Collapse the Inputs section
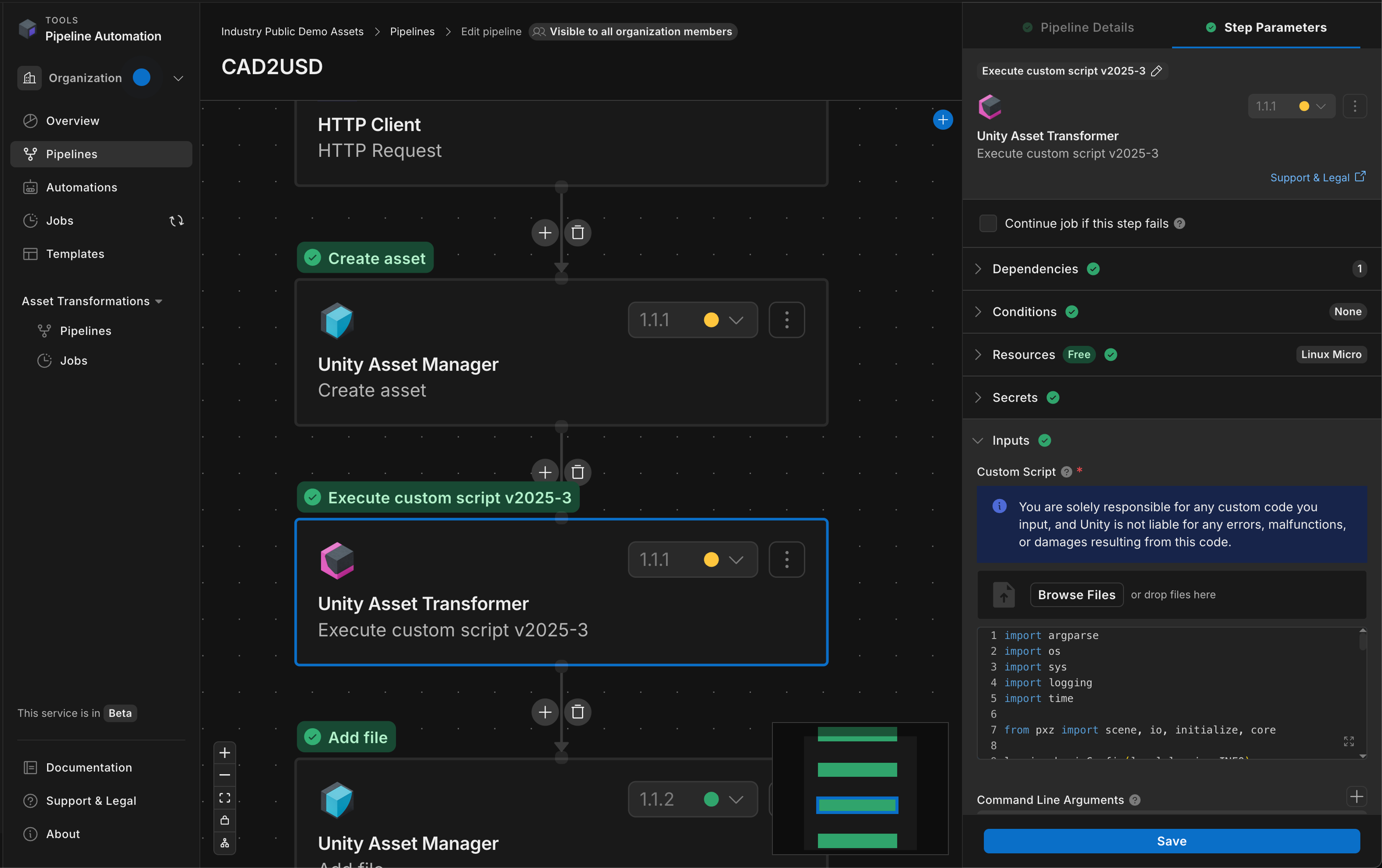 point(1171,440)
